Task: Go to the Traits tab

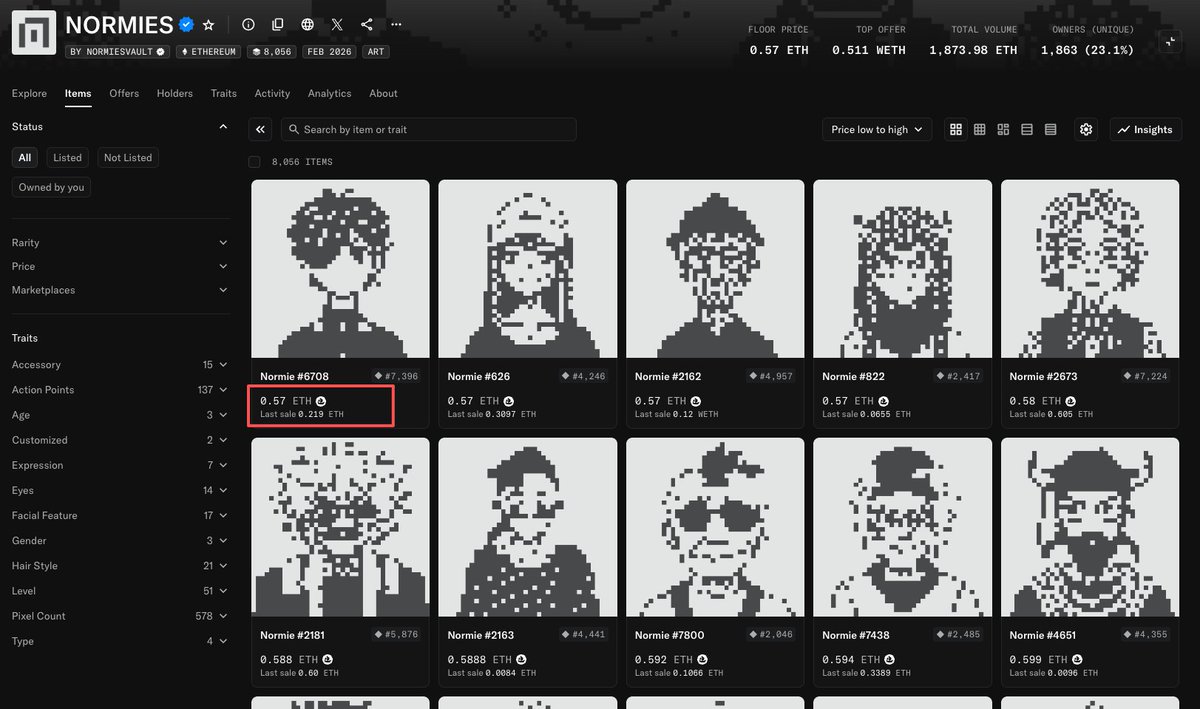Action: tap(224, 93)
